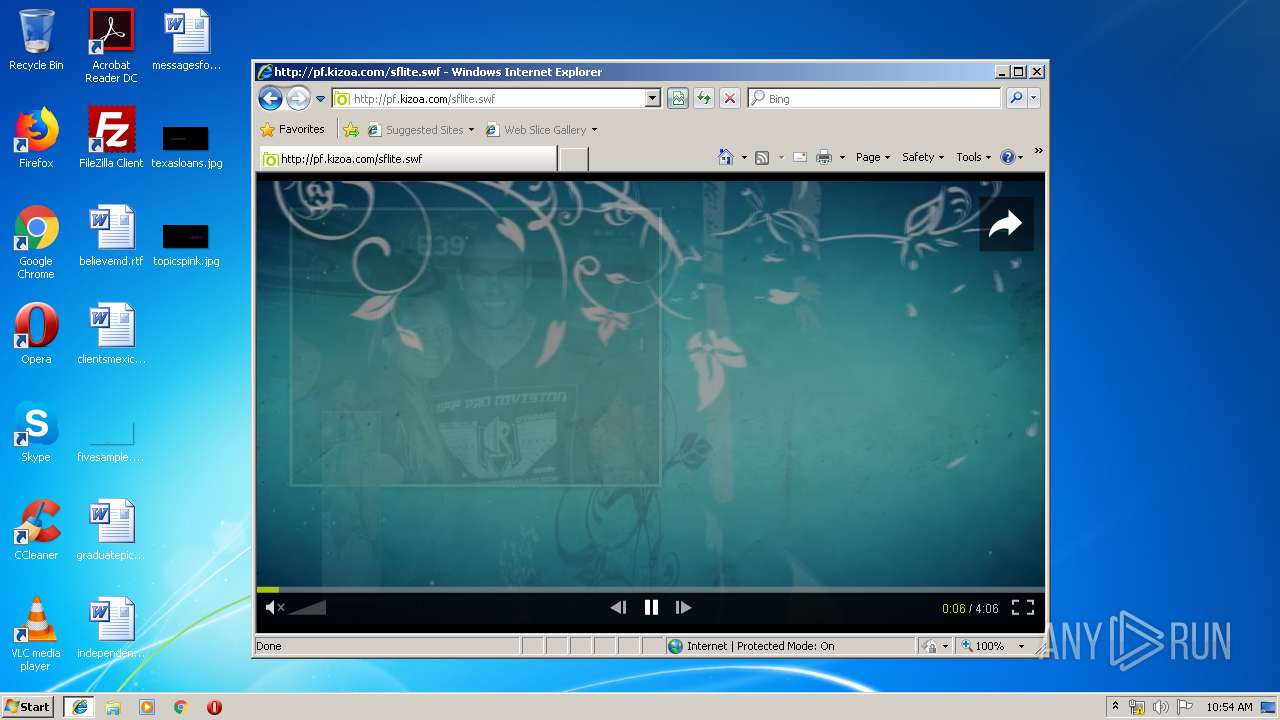Open the security lock status dropdown
This screenshot has height=720, width=1280.
click(935, 646)
